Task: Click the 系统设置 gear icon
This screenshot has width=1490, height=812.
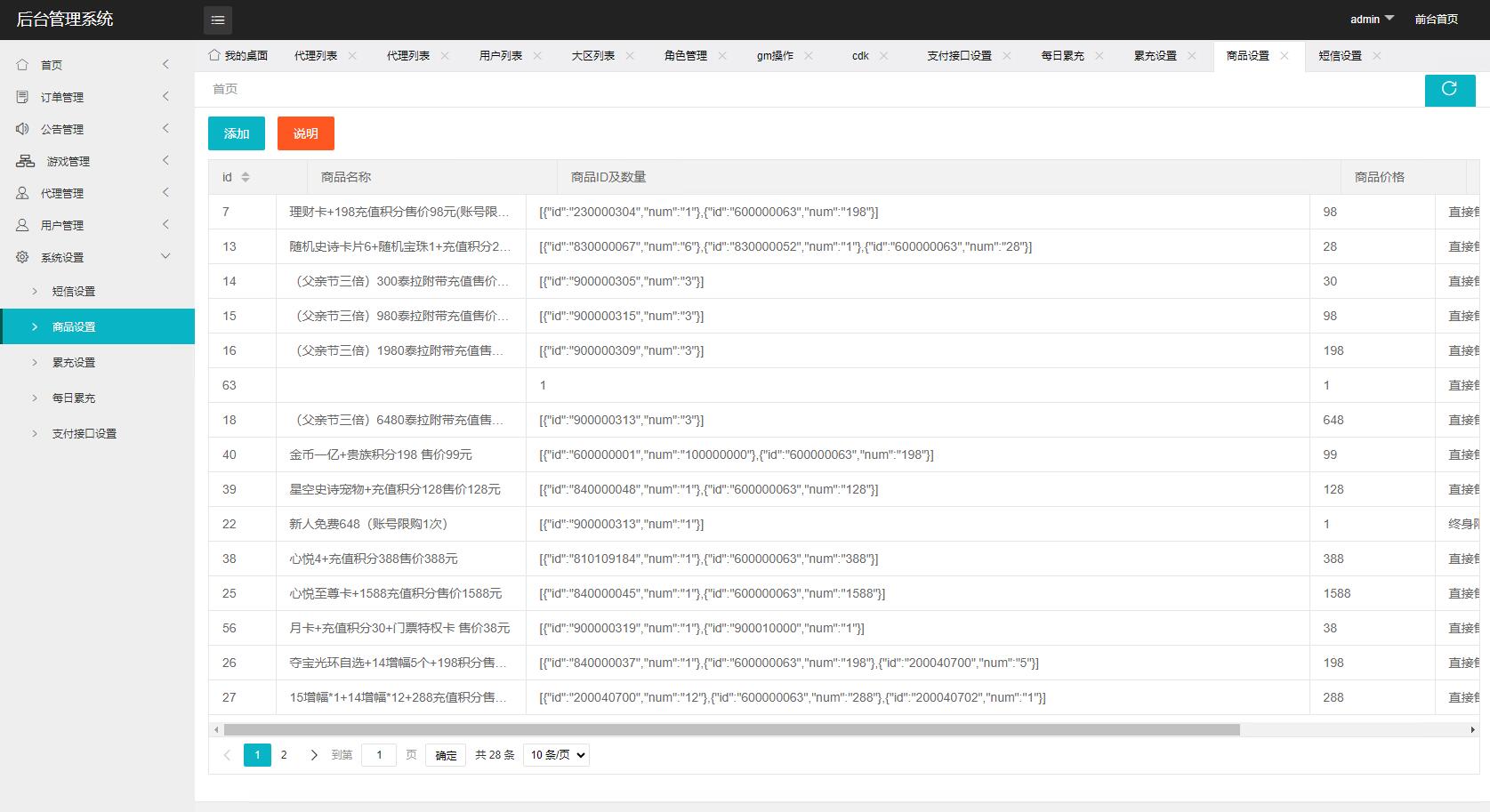Action: click(22, 257)
